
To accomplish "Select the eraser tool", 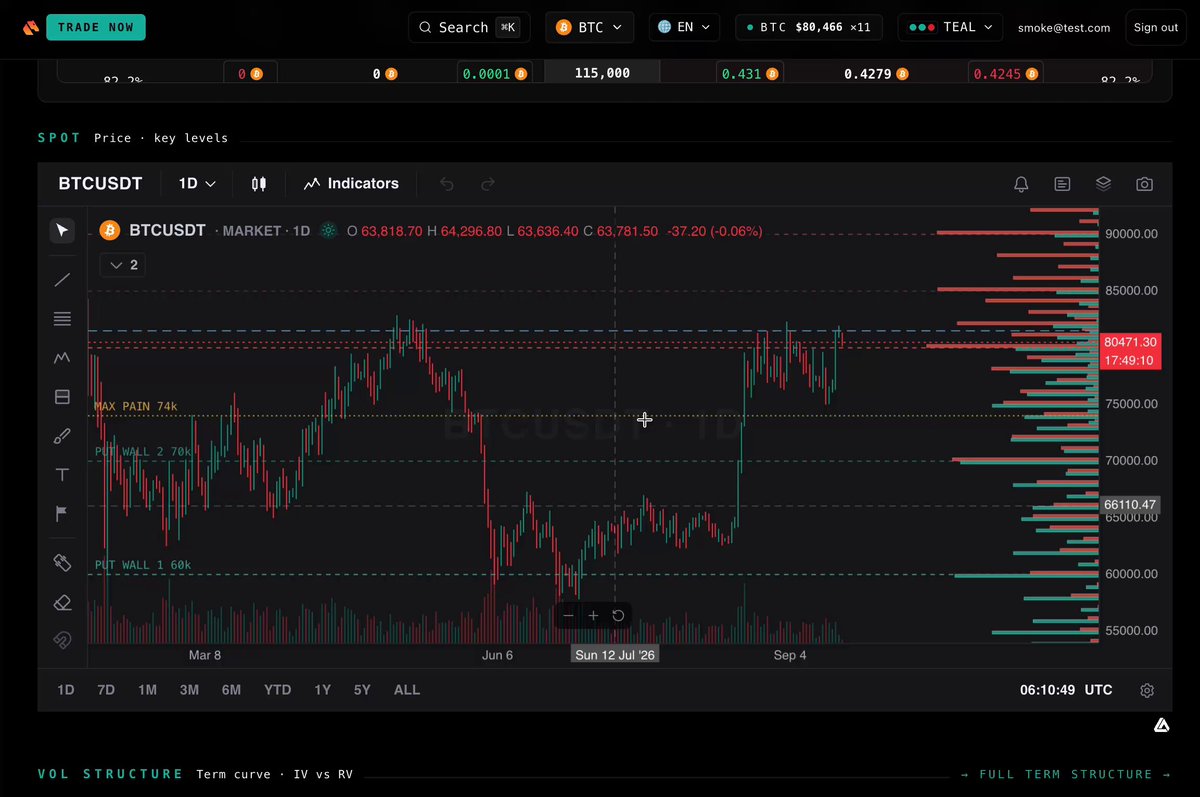I will (x=62, y=602).
